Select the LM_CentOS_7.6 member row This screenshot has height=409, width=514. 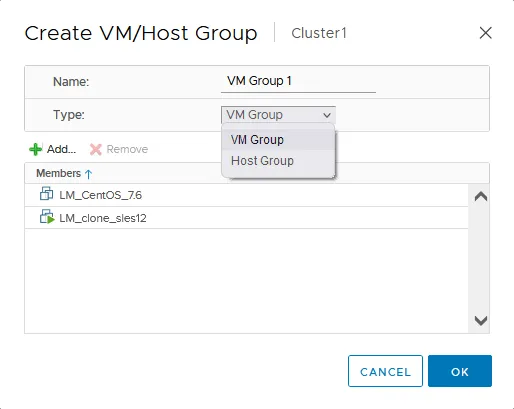[246, 195]
